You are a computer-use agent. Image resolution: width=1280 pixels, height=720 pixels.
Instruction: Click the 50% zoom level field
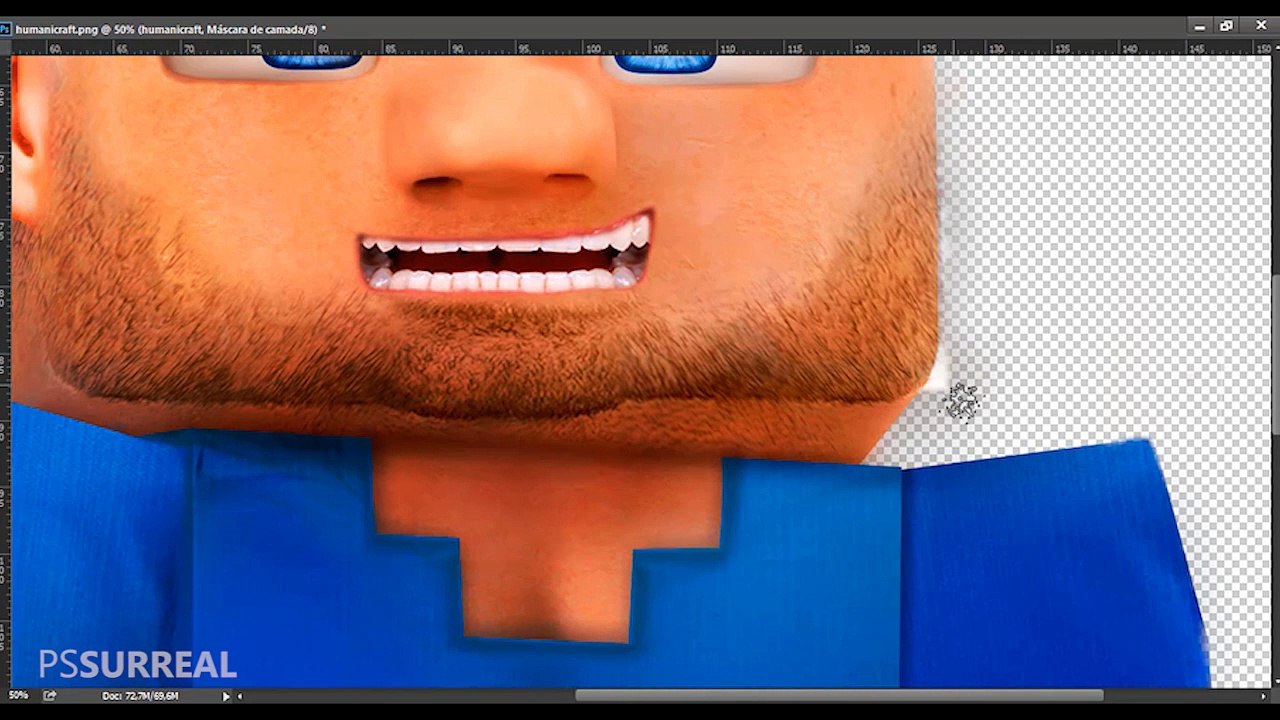[x=18, y=695]
